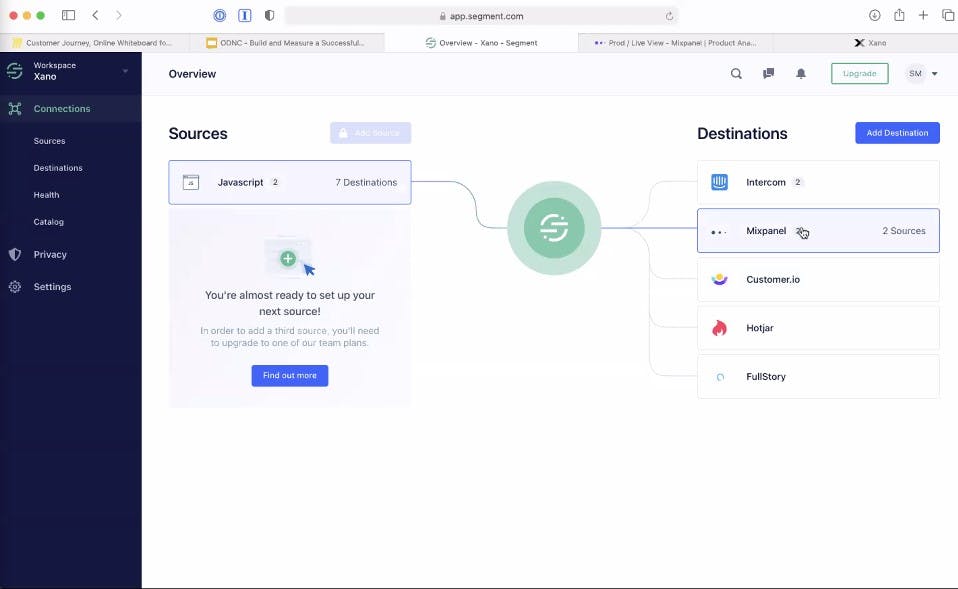
Task: Click the Javascript source icon
Action: pyautogui.click(x=191, y=183)
